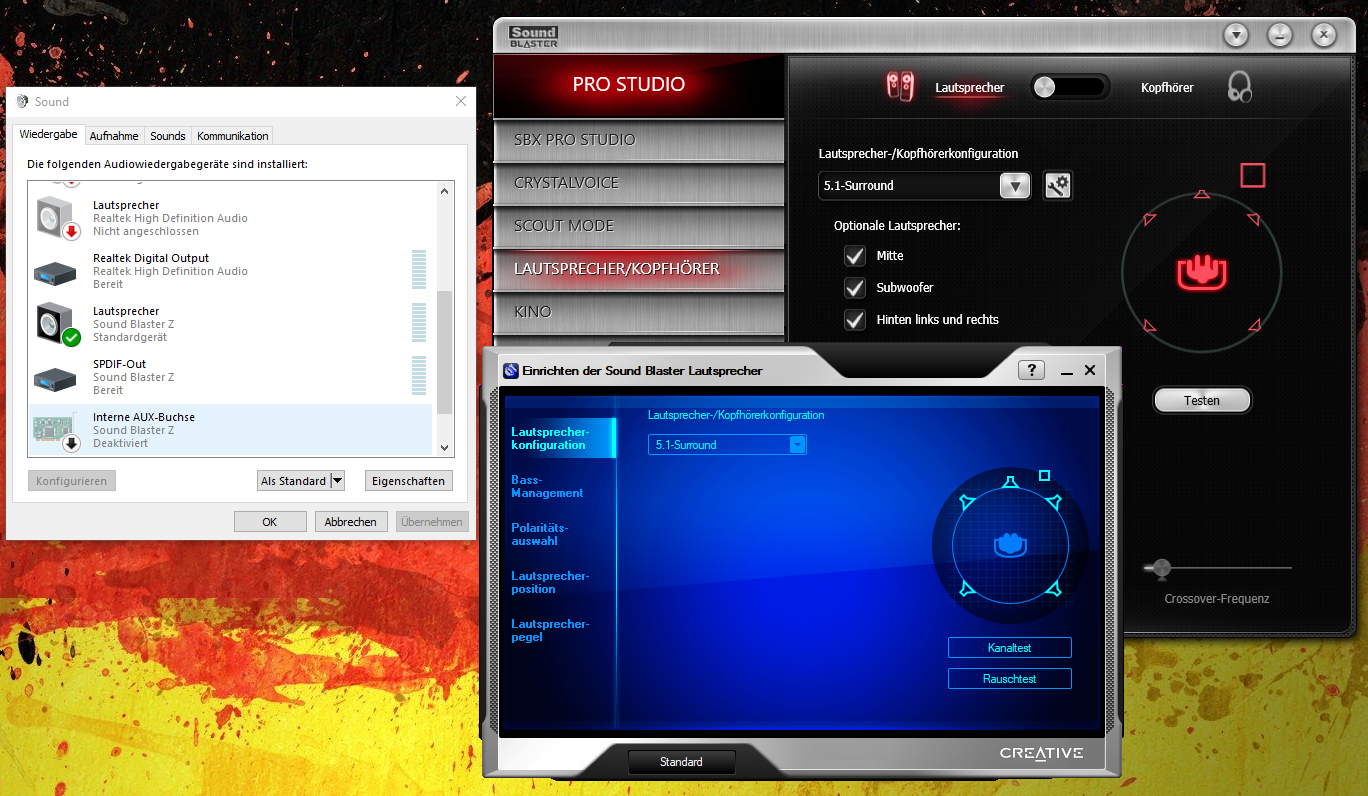Image resolution: width=1368 pixels, height=796 pixels.
Task: Open the SCOUT MODE section
Action: tap(639, 226)
